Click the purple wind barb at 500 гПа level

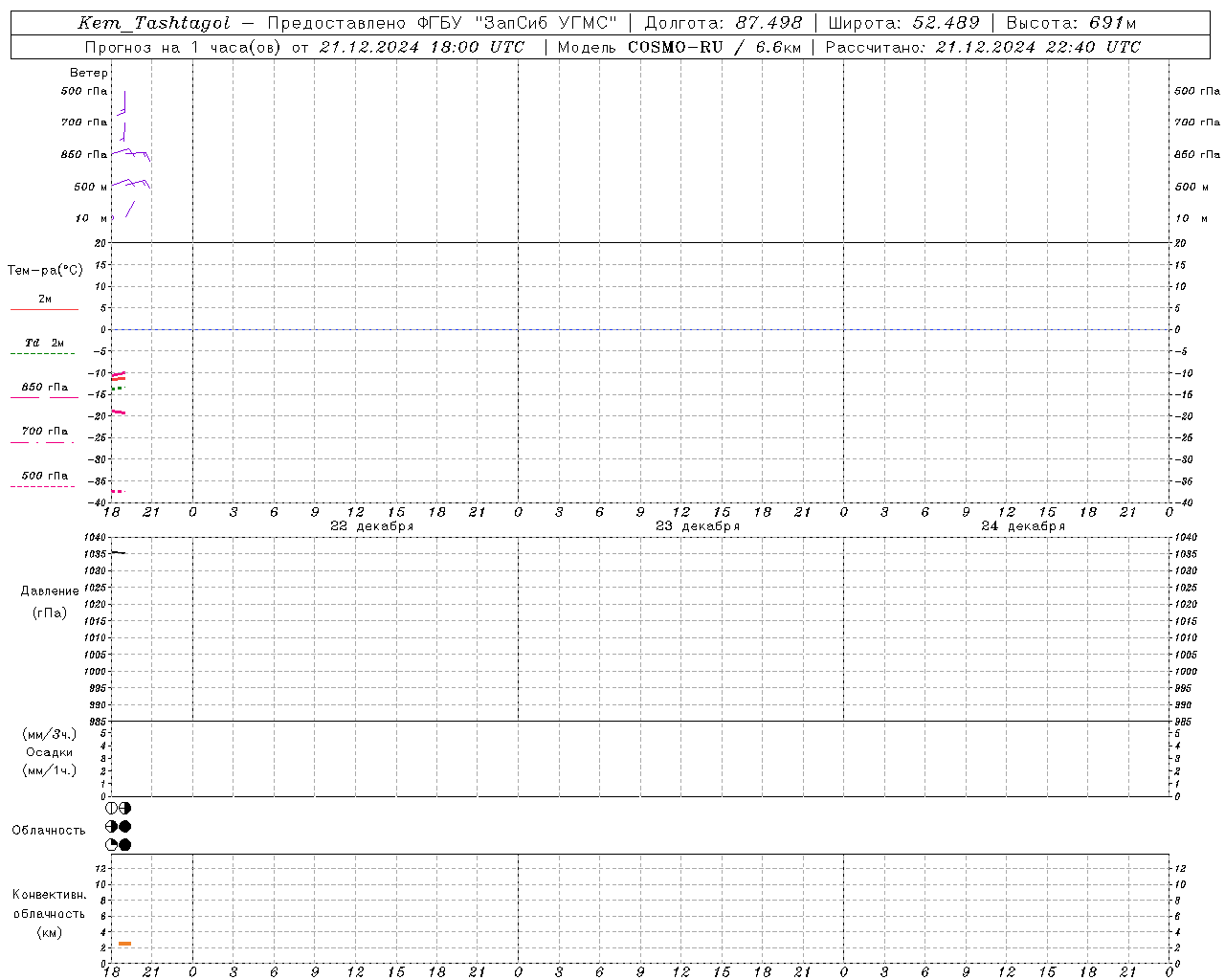pos(122,103)
